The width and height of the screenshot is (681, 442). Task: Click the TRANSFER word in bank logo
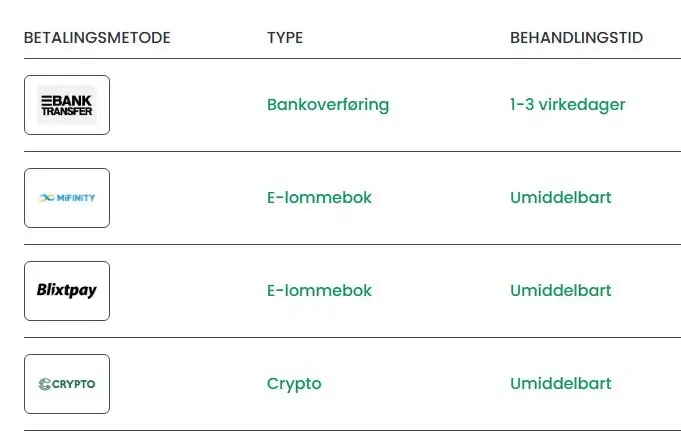point(67,111)
